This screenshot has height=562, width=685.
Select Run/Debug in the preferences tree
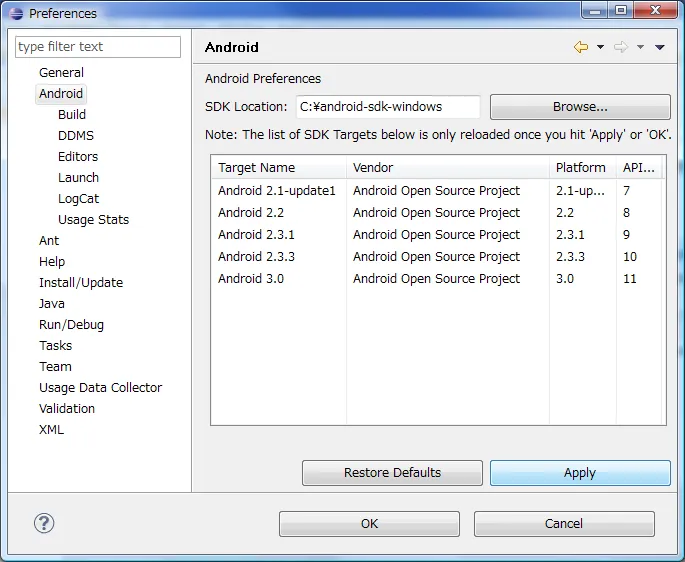point(71,324)
